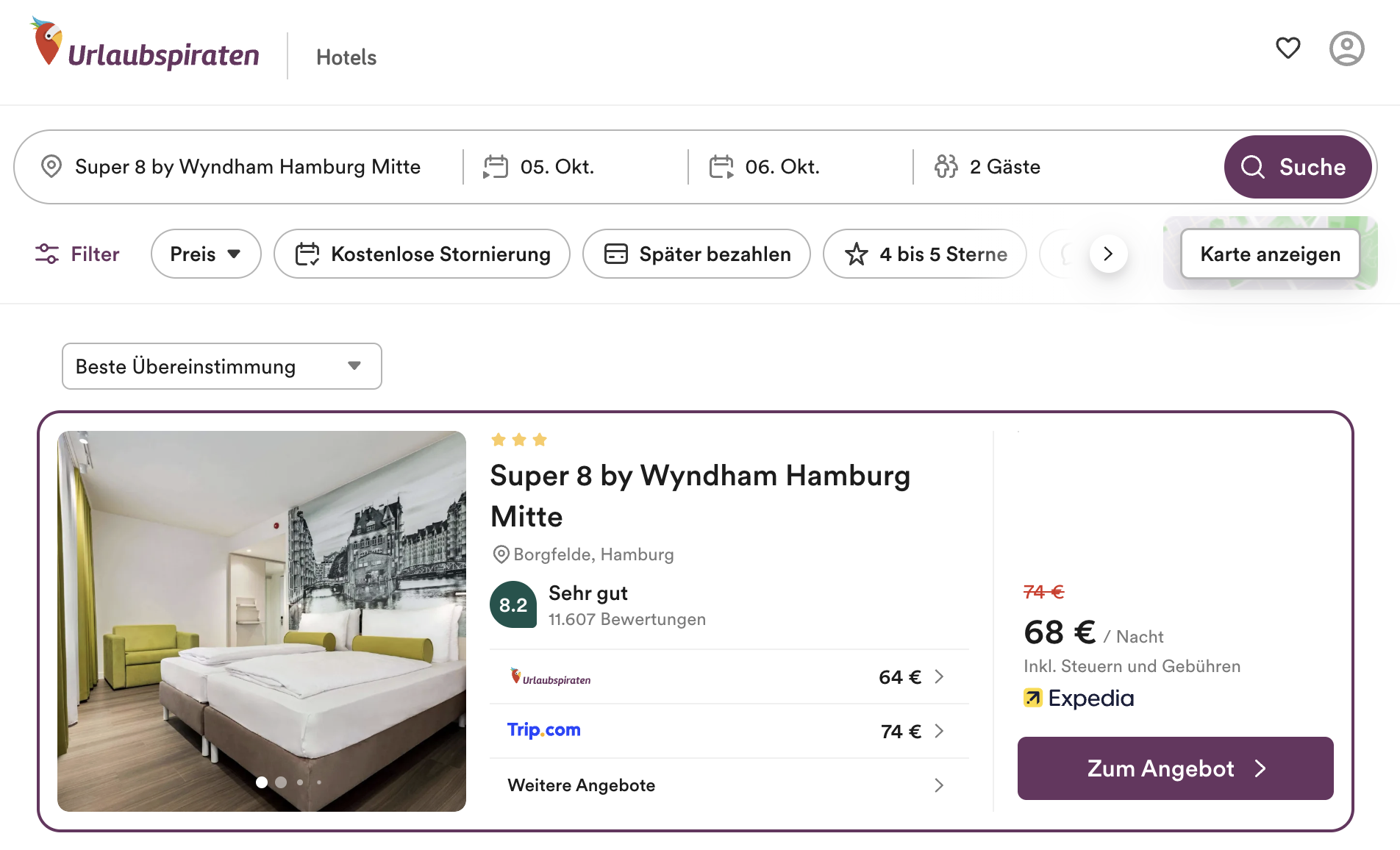Viewport: 1400px width, 850px height.
Task: Click the location pin in search field
Action: point(51,166)
